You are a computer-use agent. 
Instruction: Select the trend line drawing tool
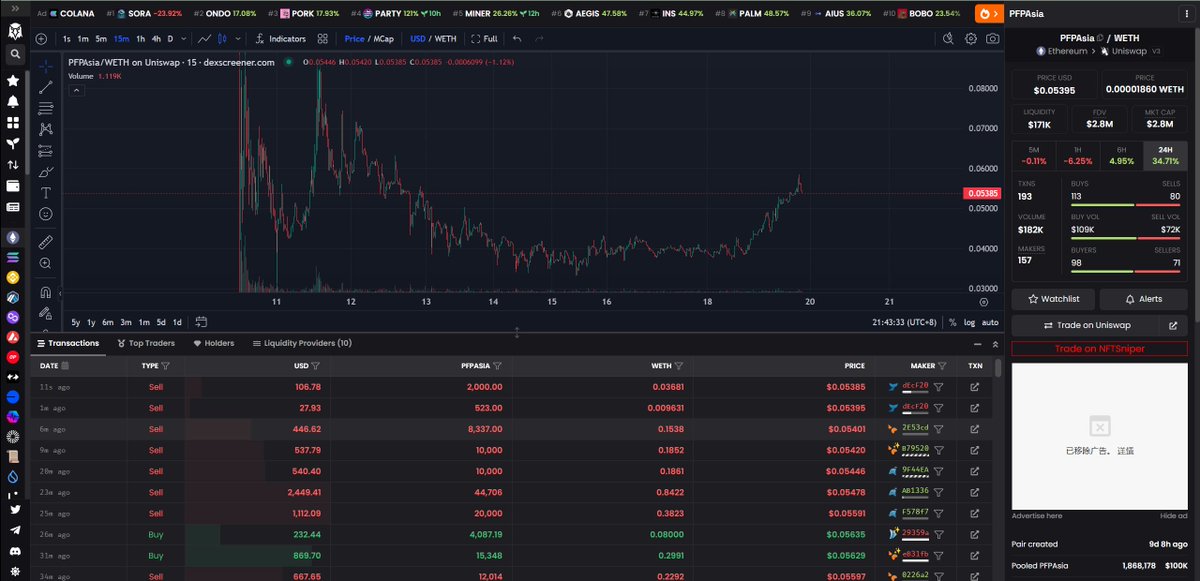45,87
